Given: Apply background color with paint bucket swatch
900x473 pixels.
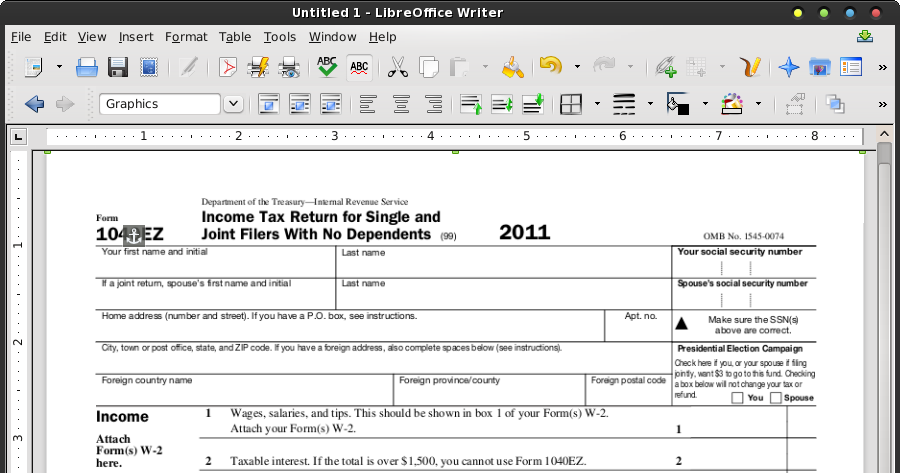Looking at the screenshot, I should [678, 104].
